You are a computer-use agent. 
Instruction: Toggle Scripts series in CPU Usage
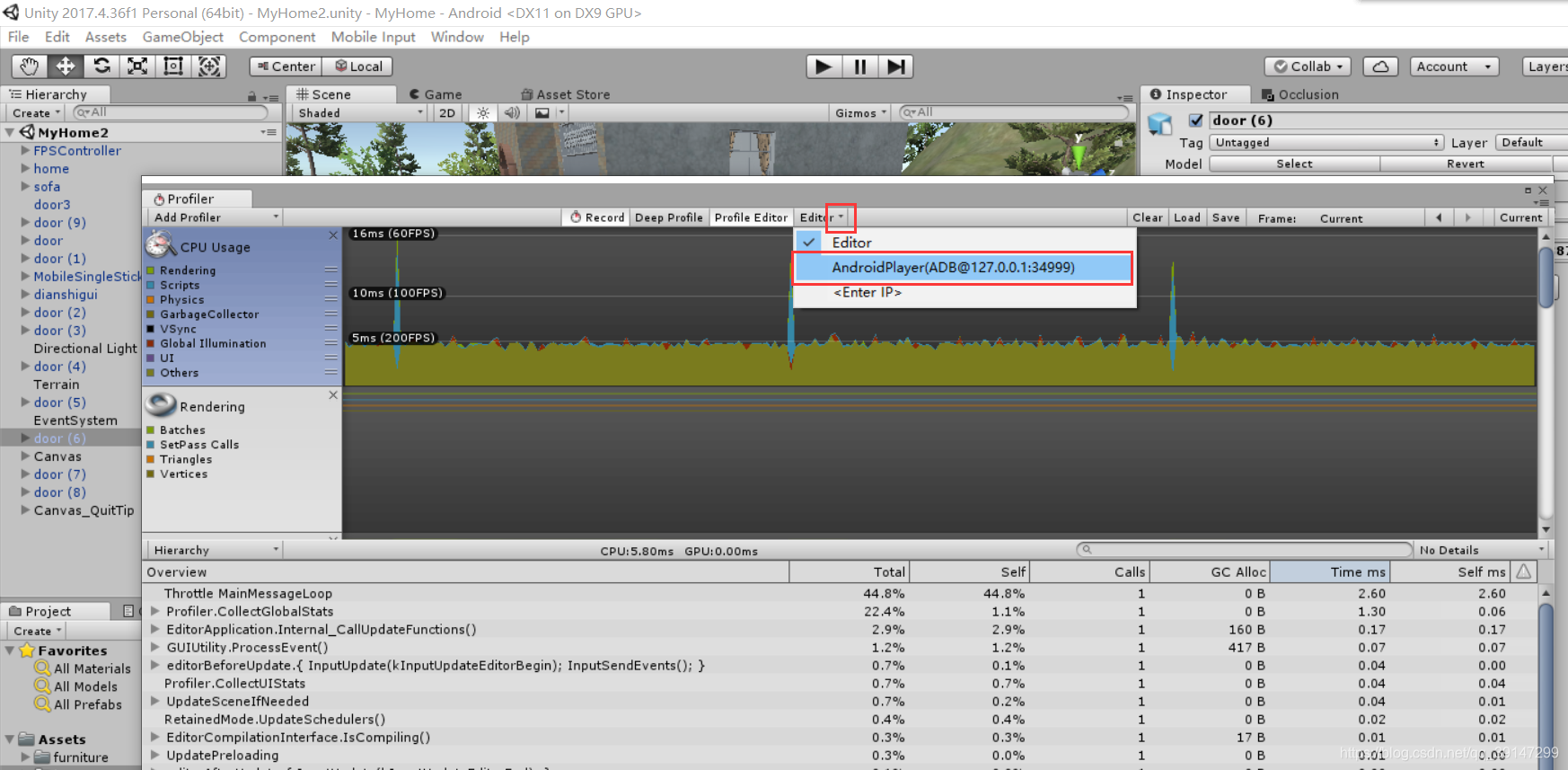(151, 285)
